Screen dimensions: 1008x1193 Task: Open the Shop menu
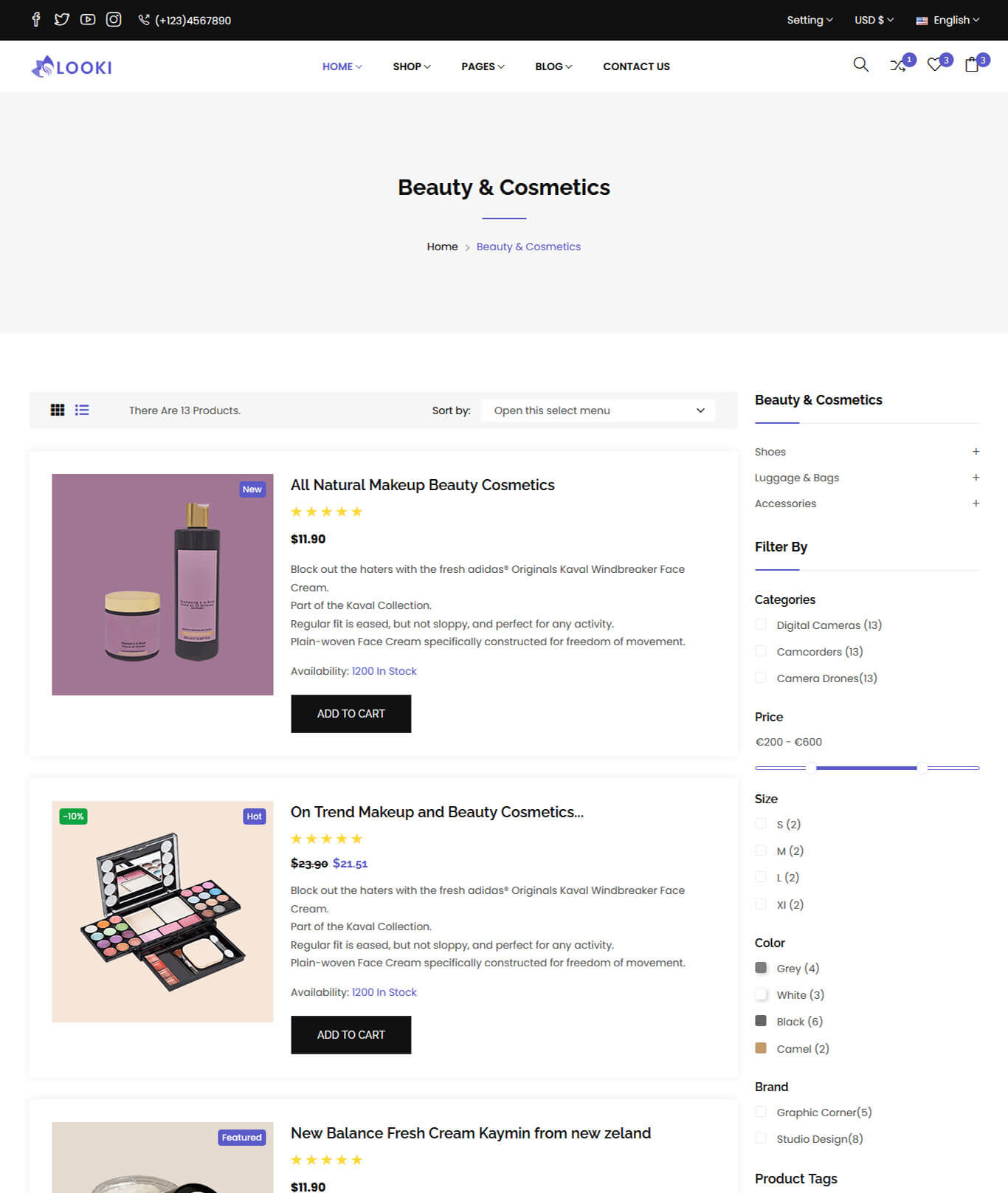pyautogui.click(x=411, y=66)
